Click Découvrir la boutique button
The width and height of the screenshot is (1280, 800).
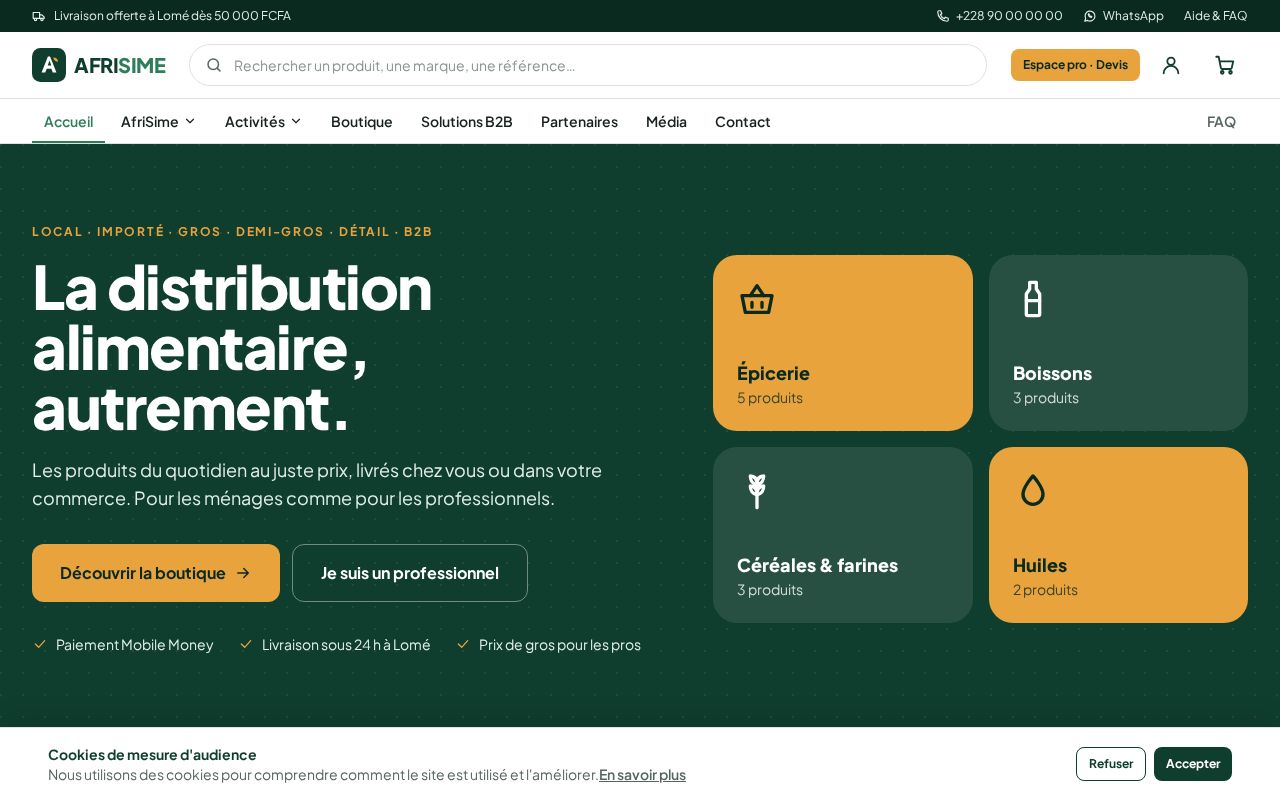[156, 573]
